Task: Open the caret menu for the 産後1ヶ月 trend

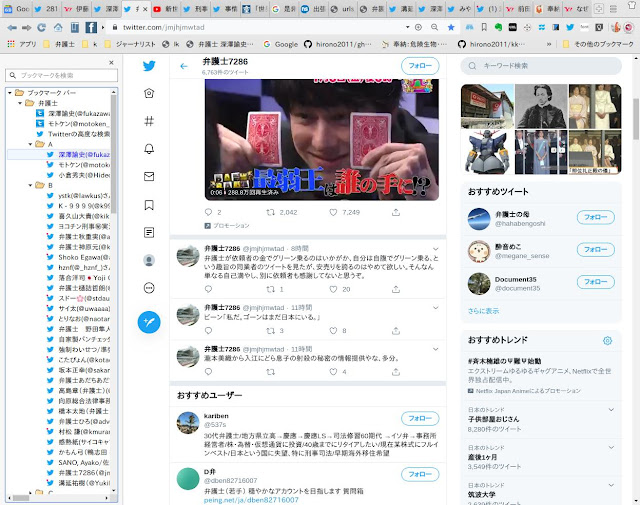Action: coord(611,447)
